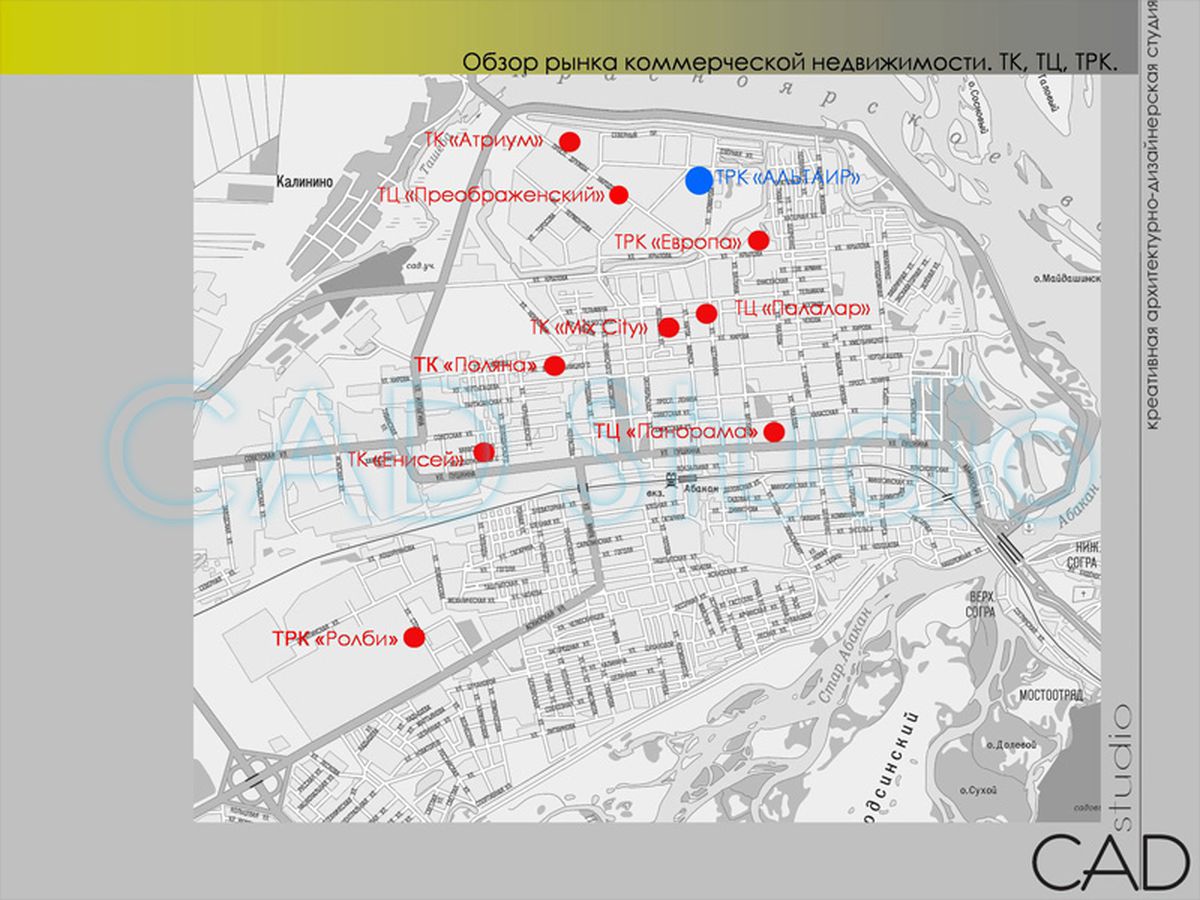Select the ТЦ «Палалар» text label
Screen dimensions: 1200x900
[x=802, y=309]
